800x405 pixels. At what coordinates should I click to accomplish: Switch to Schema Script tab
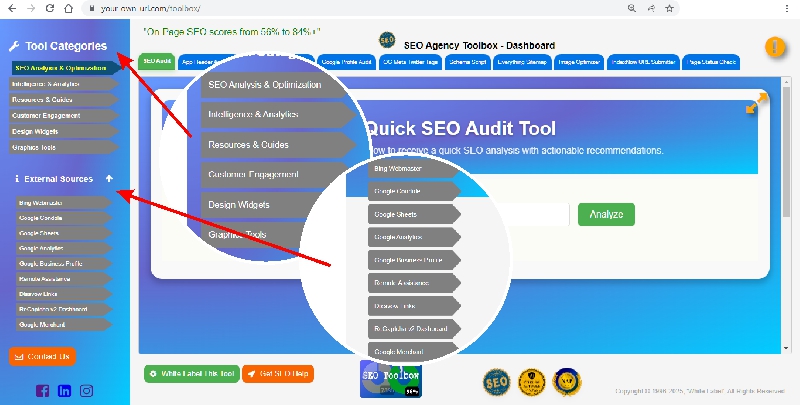pos(468,62)
